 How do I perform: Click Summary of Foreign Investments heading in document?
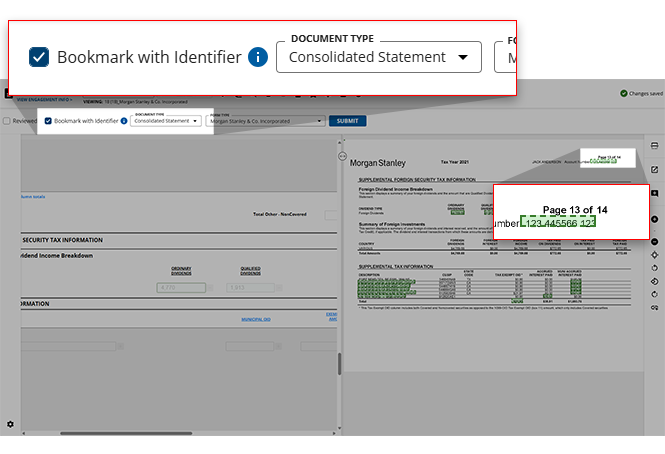[x=391, y=224]
